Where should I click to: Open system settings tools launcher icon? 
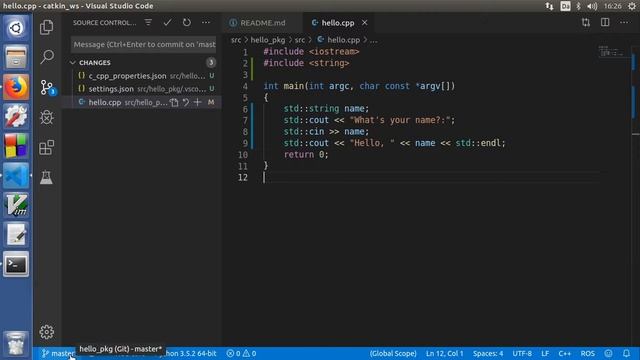coord(16,116)
